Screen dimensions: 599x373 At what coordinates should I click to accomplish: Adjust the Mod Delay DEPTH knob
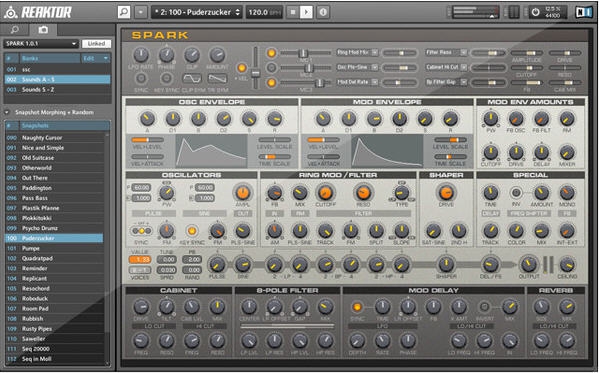(x=357, y=340)
